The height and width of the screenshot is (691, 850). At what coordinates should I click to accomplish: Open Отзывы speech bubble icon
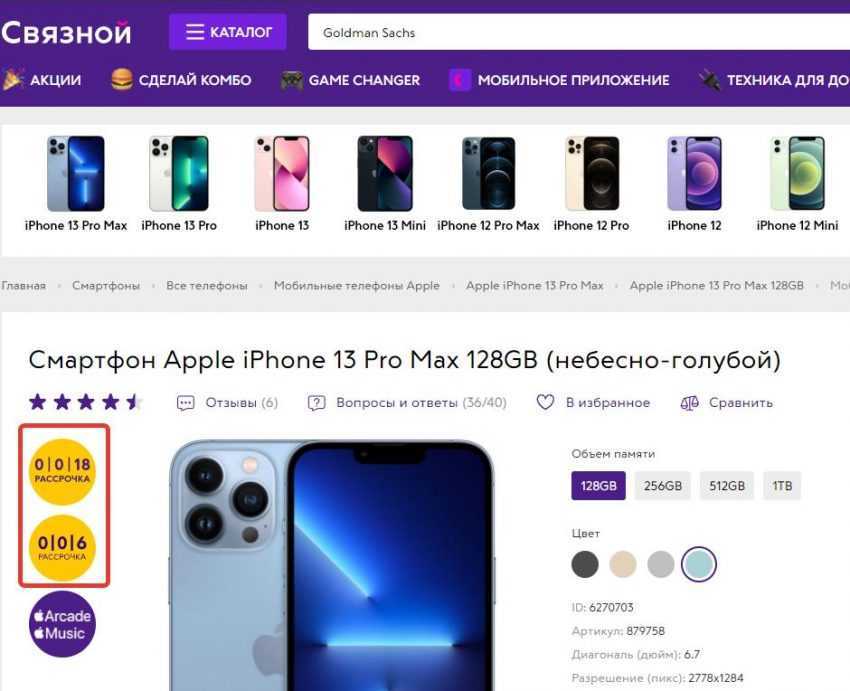[185, 403]
